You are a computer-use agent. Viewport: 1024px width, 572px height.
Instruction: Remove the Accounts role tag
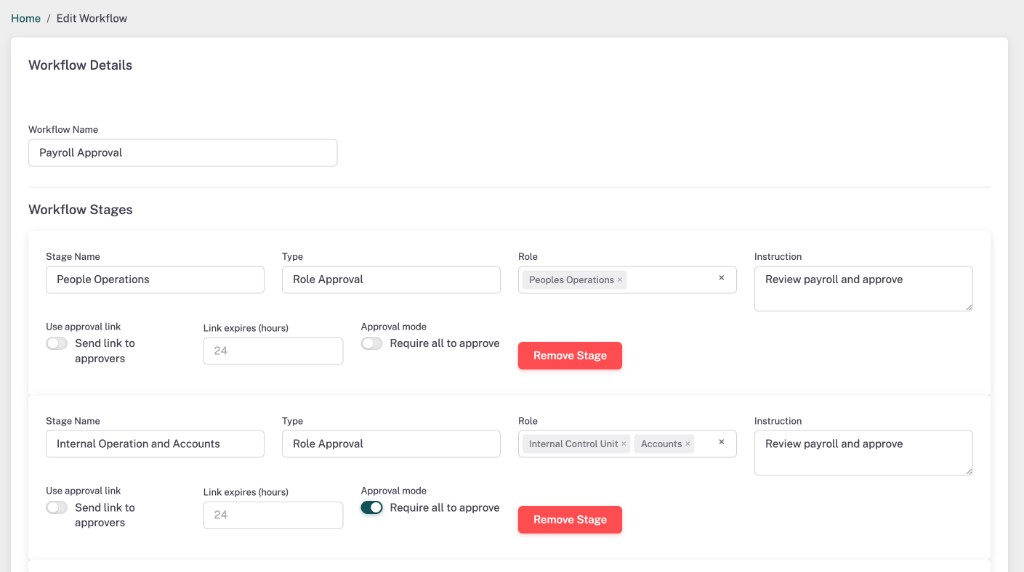coord(688,444)
